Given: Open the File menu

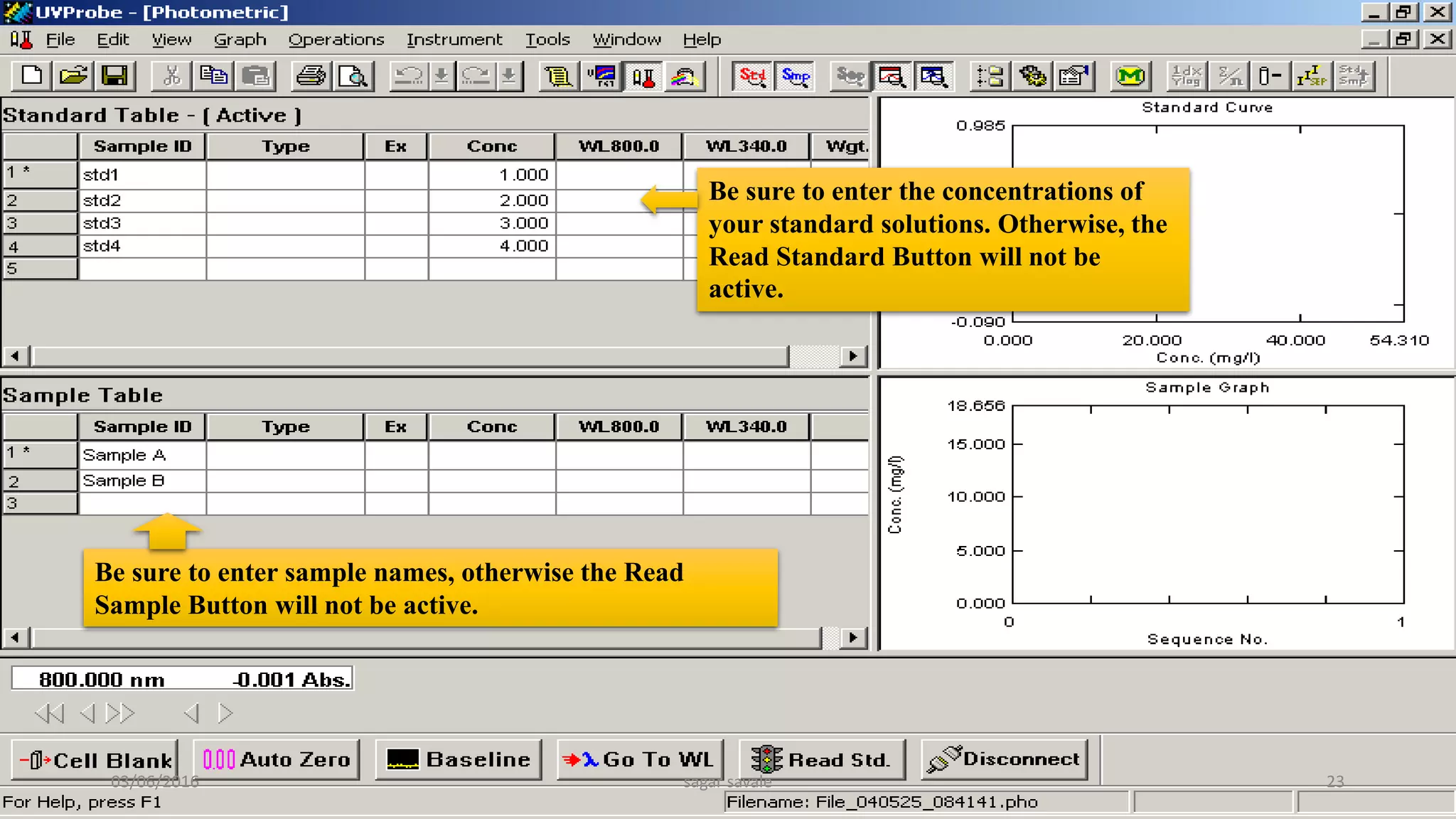Looking at the screenshot, I should click(60, 40).
